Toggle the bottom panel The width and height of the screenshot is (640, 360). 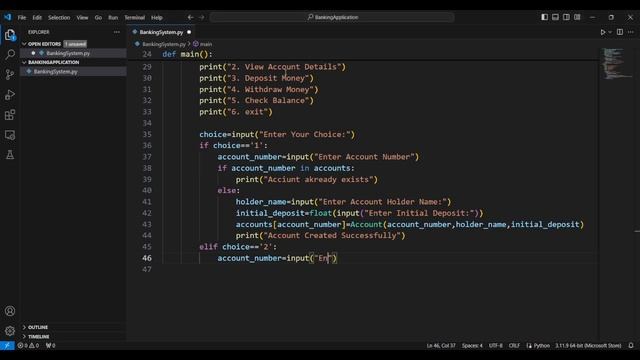coord(556,17)
